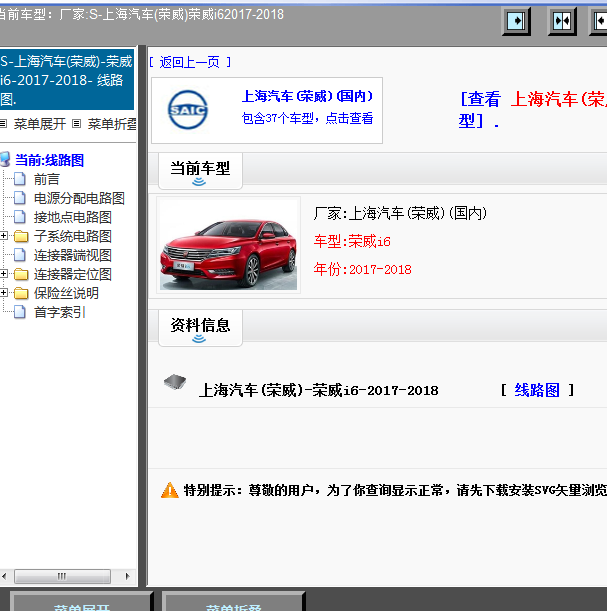Image resolution: width=607 pixels, height=611 pixels.
Task: Click the orange warning triangle icon
Action: point(169,490)
